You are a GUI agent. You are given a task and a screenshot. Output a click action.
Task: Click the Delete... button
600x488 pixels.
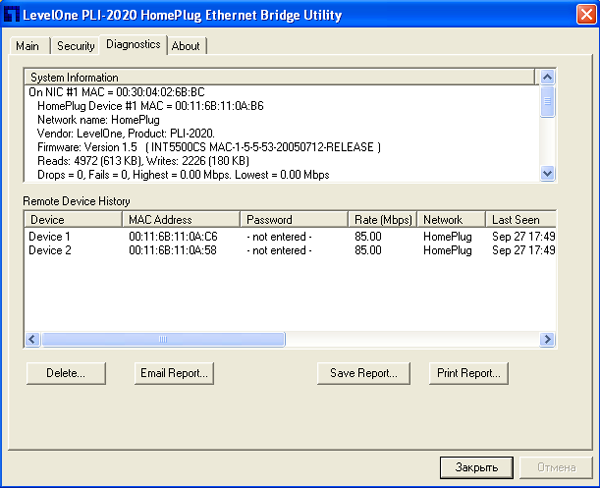click(x=66, y=373)
